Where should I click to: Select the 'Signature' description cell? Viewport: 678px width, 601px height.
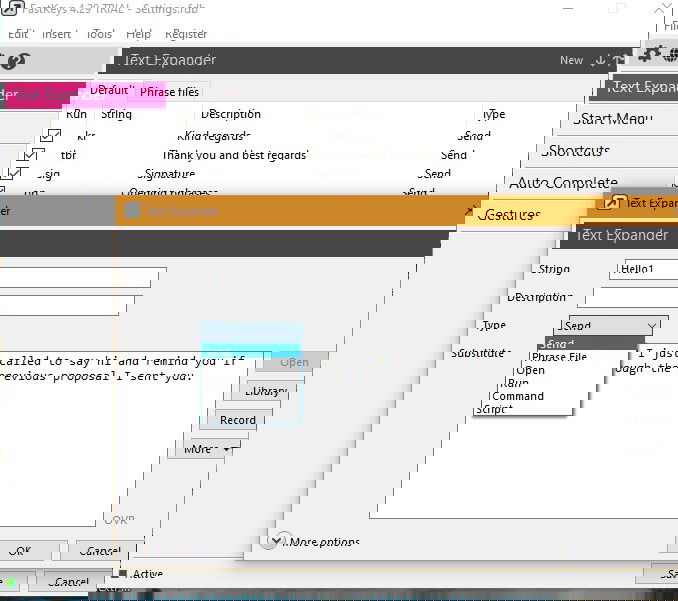tap(166, 173)
